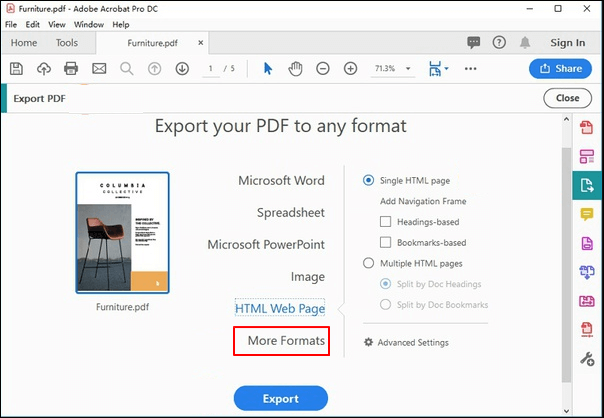
Task: Enable Headings-based navigation frame
Action: [386, 222]
